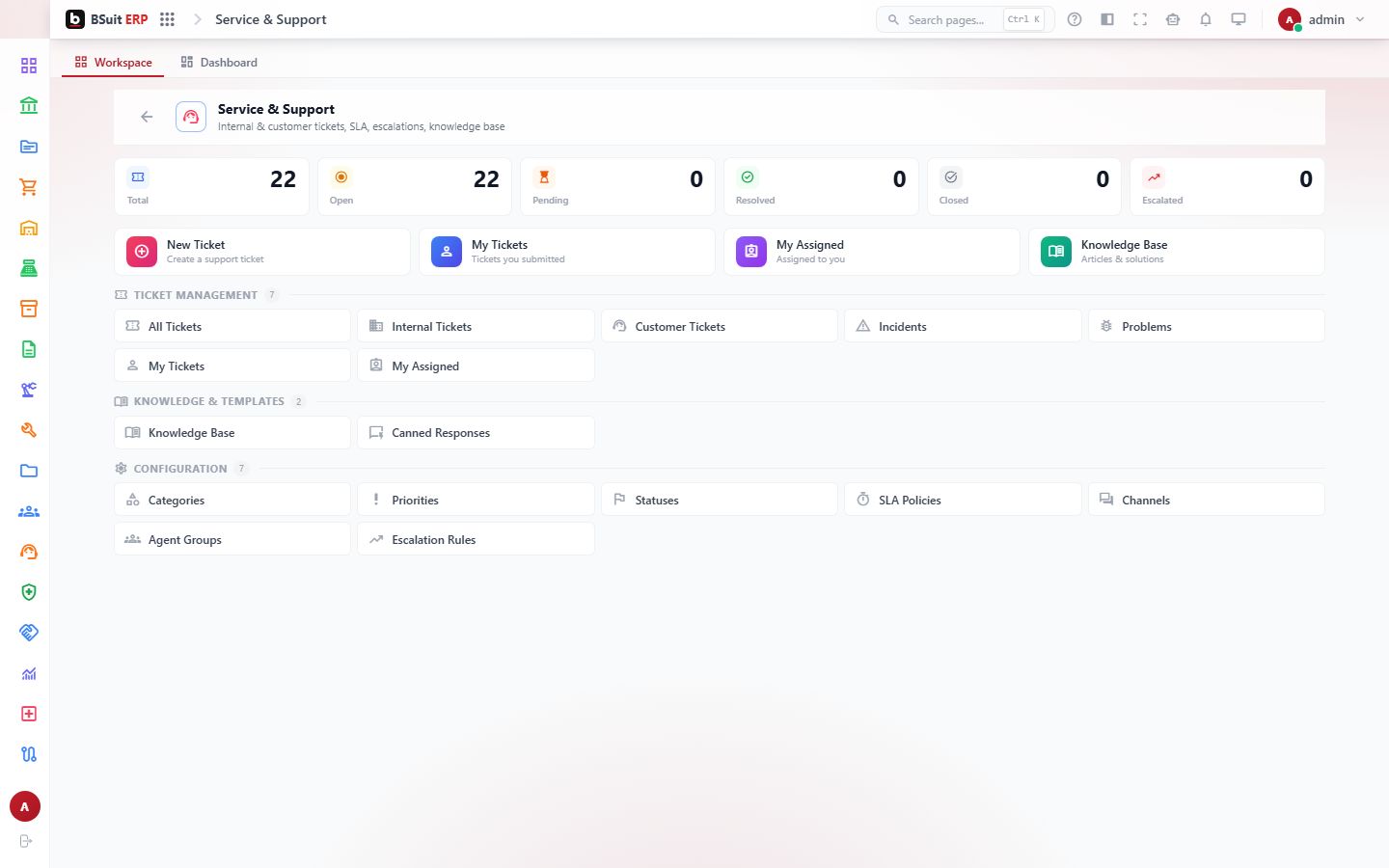Open the nine-dot app launcher grid
Image resolution: width=1389 pixels, height=868 pixels.
pyautogui.click(x=167, y=19)
